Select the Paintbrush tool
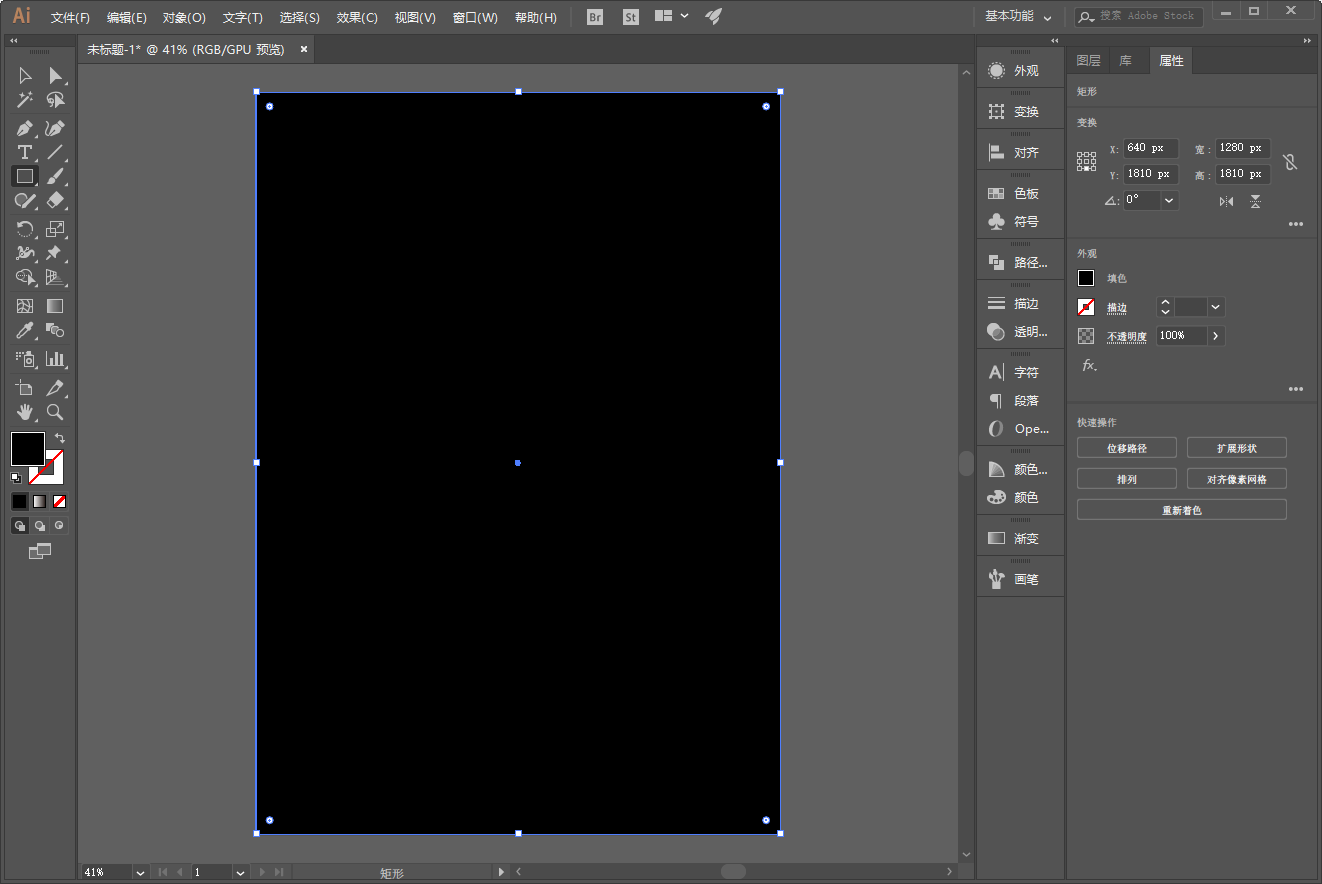This screenshot has height=884, width=1322. click(x=56, y=176)
